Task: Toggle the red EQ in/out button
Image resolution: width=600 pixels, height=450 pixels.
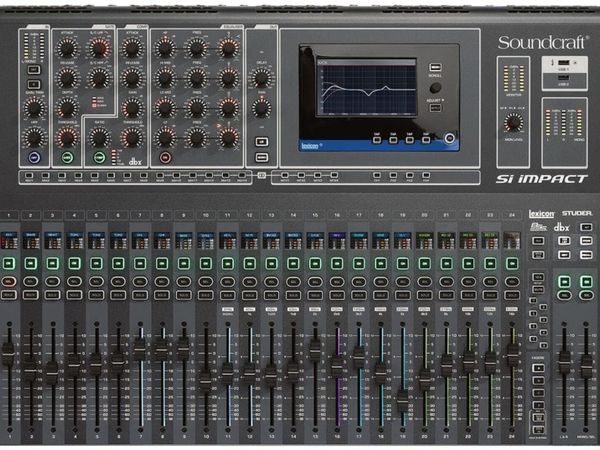Action: tap(165, 157)
